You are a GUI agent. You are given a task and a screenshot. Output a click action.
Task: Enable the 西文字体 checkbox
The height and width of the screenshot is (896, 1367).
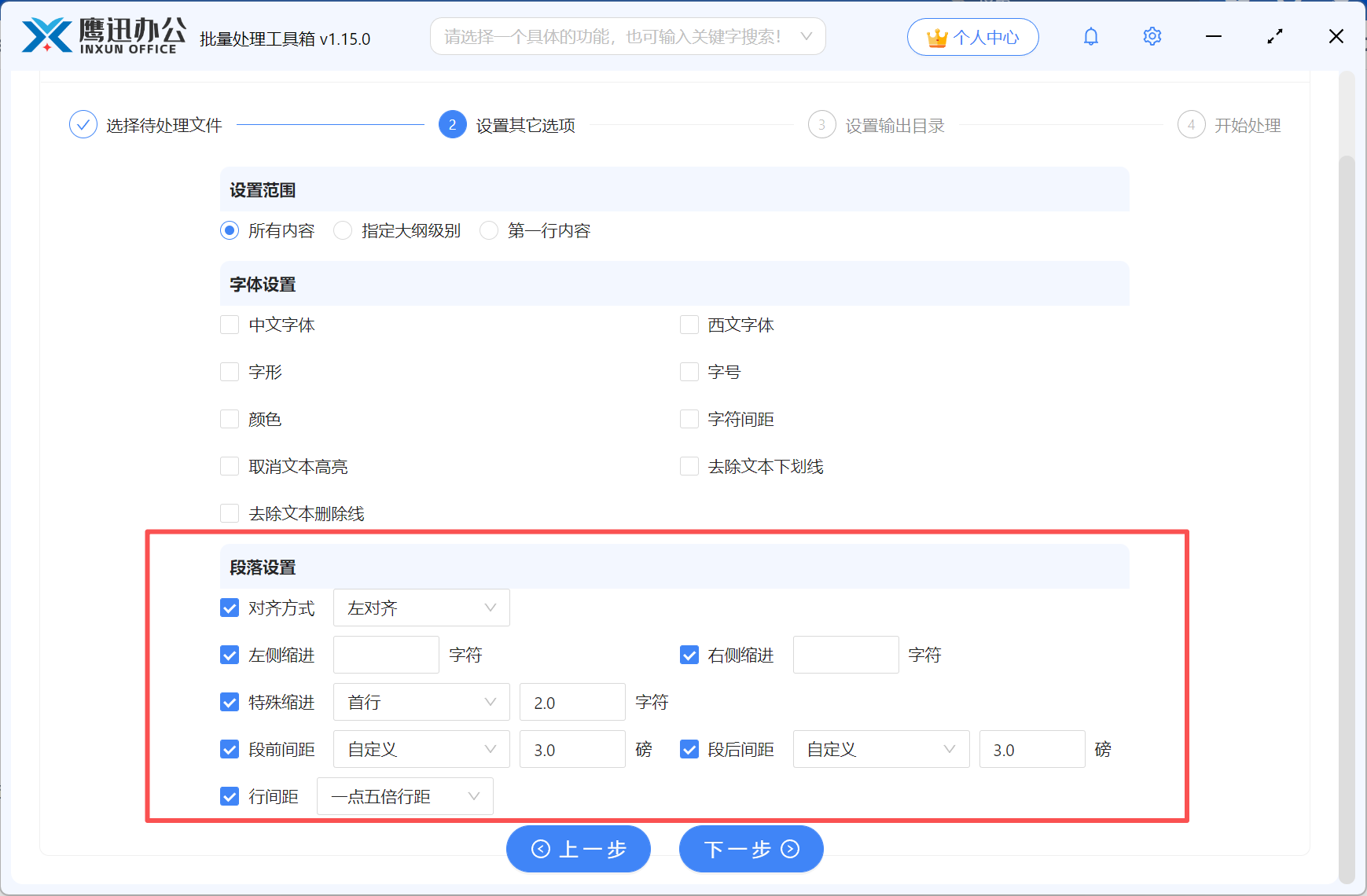689,325
